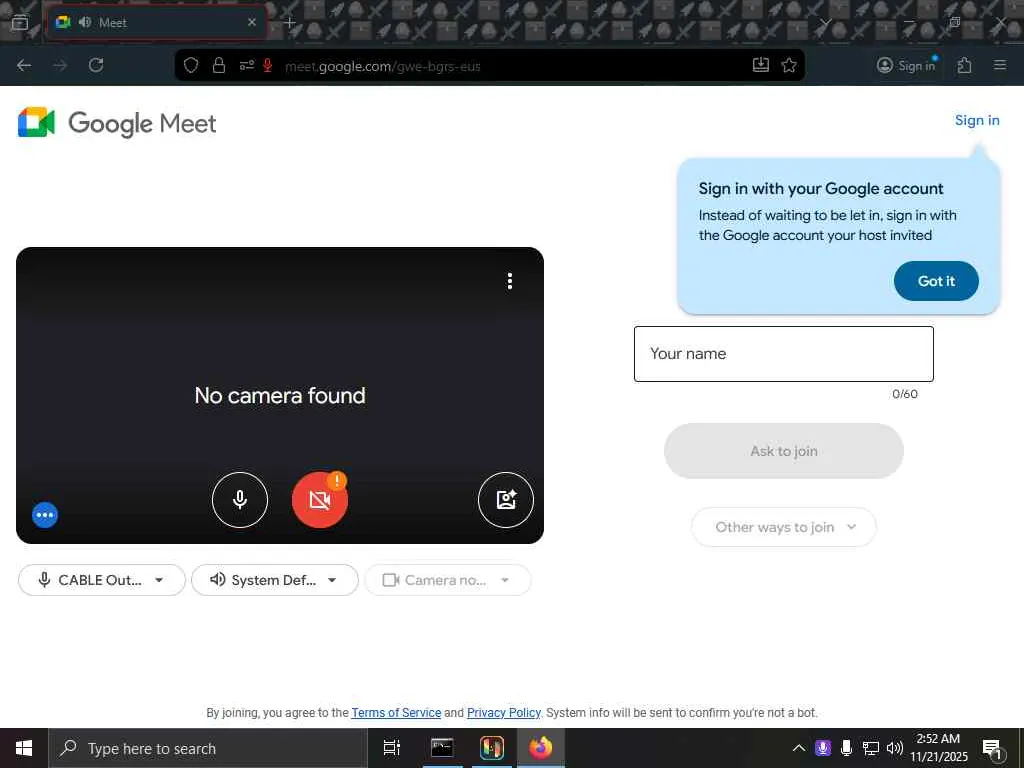Expand Other ways to join menu
1024x768 pixels.
point(784,527)
